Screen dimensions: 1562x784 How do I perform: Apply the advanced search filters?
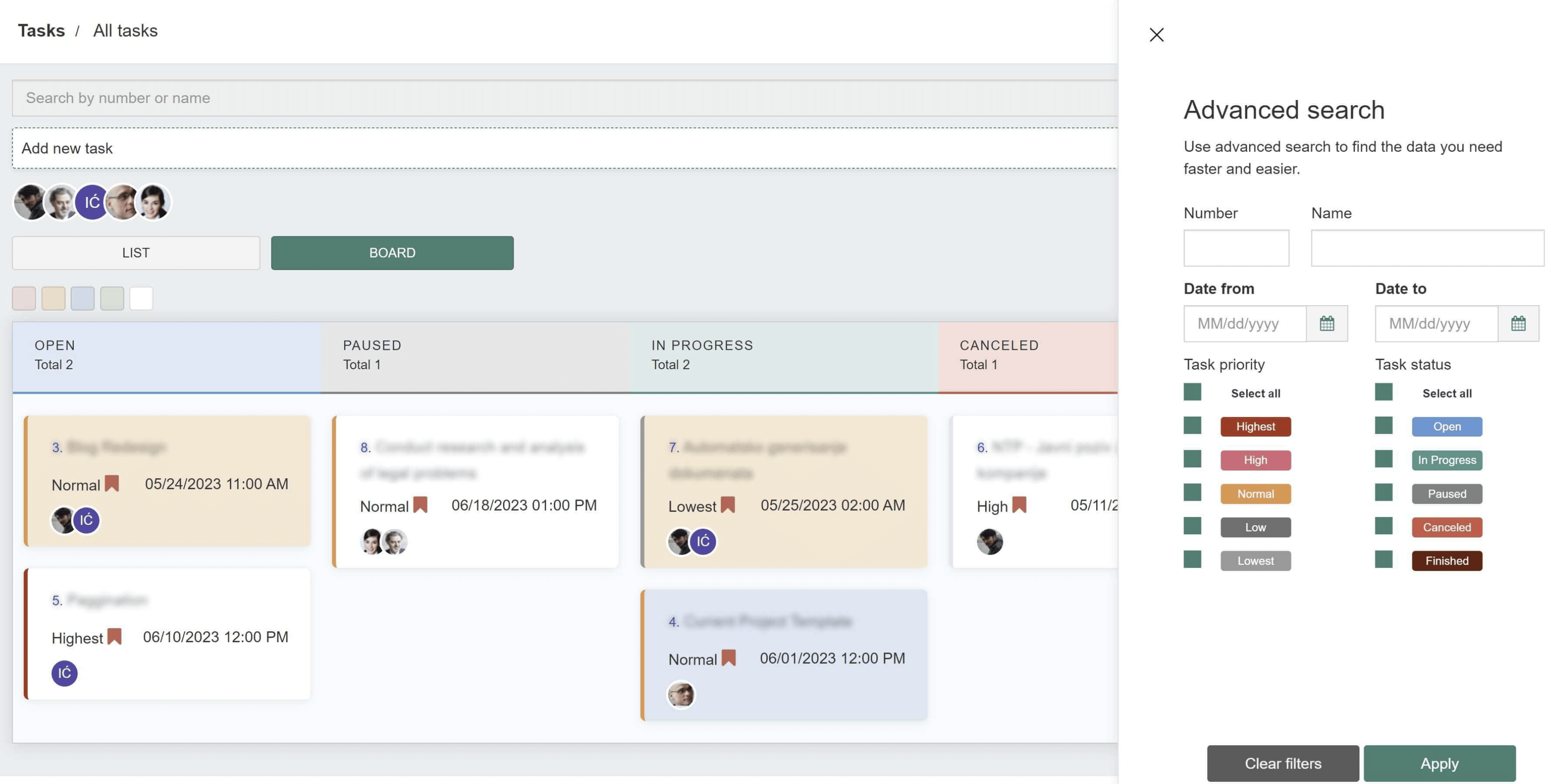1439,763
